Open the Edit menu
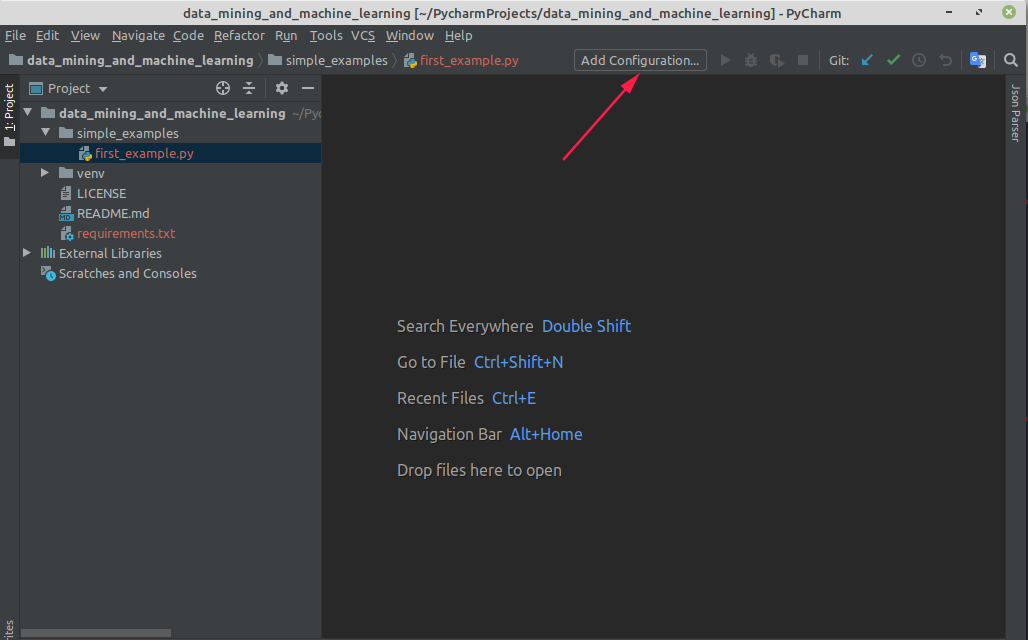The width and height of the screenshot is (1028, 640). pyautogui.click(x=47, y=35)
